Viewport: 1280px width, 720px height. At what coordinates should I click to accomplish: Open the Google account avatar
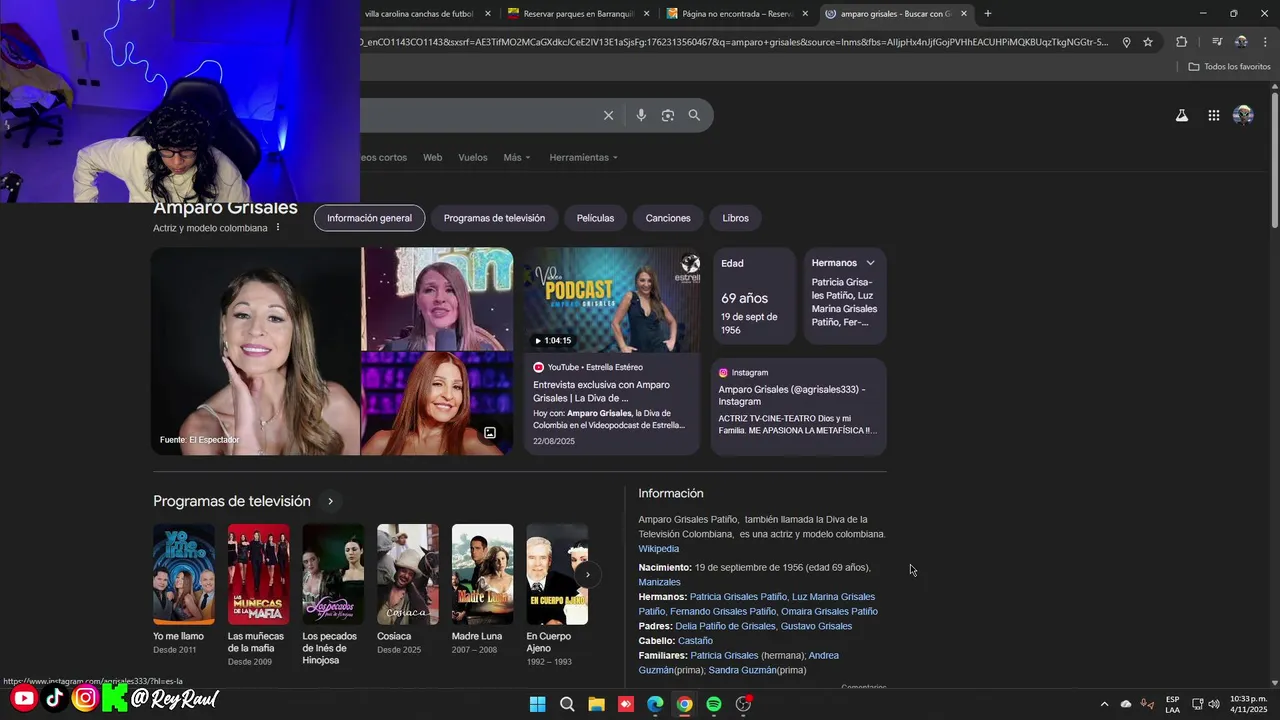(1243, 115)
